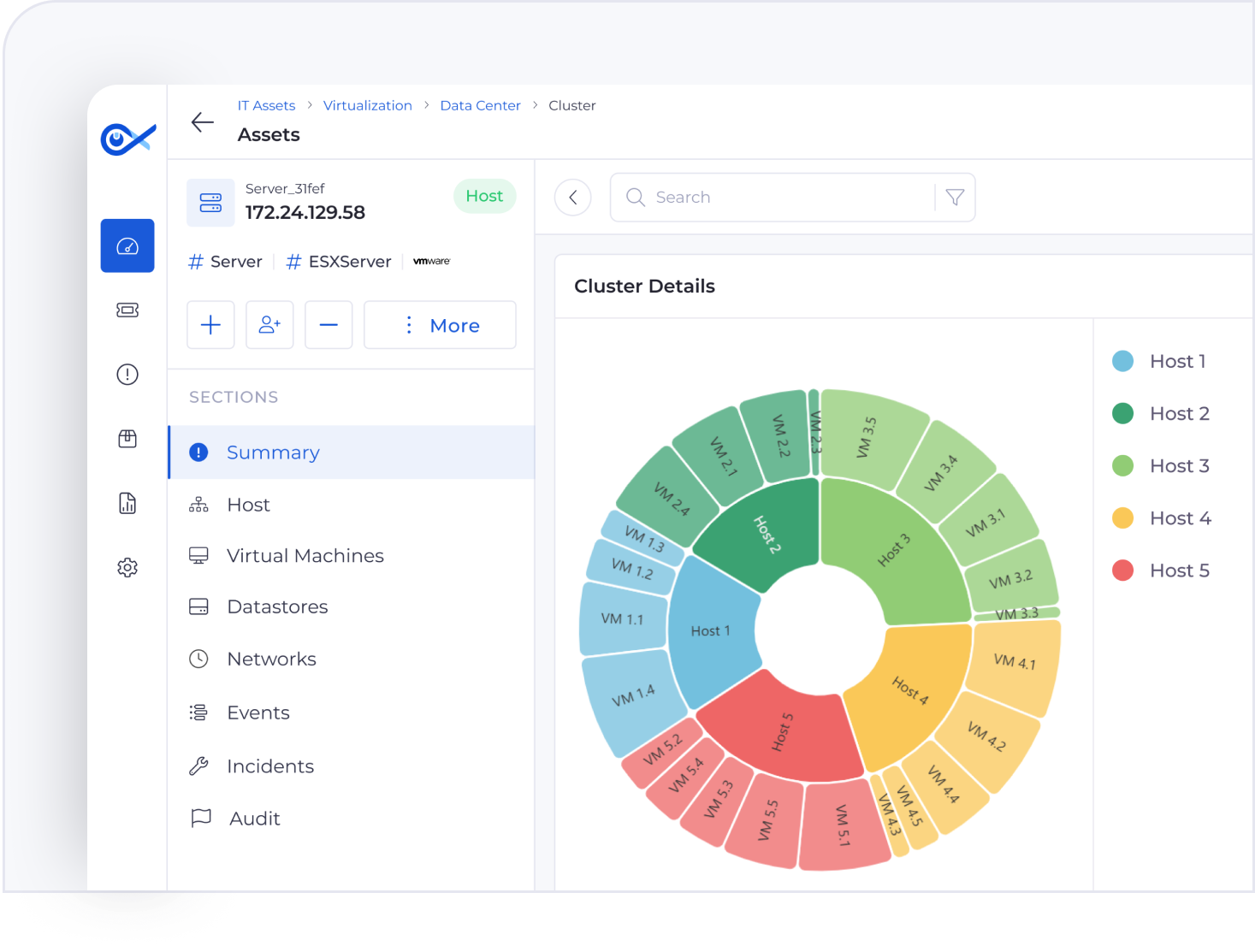Click the VM 2.2 chart segment
Image resolution: width=1255 pixels, height=952 pixels.
[x=779, y=436]
